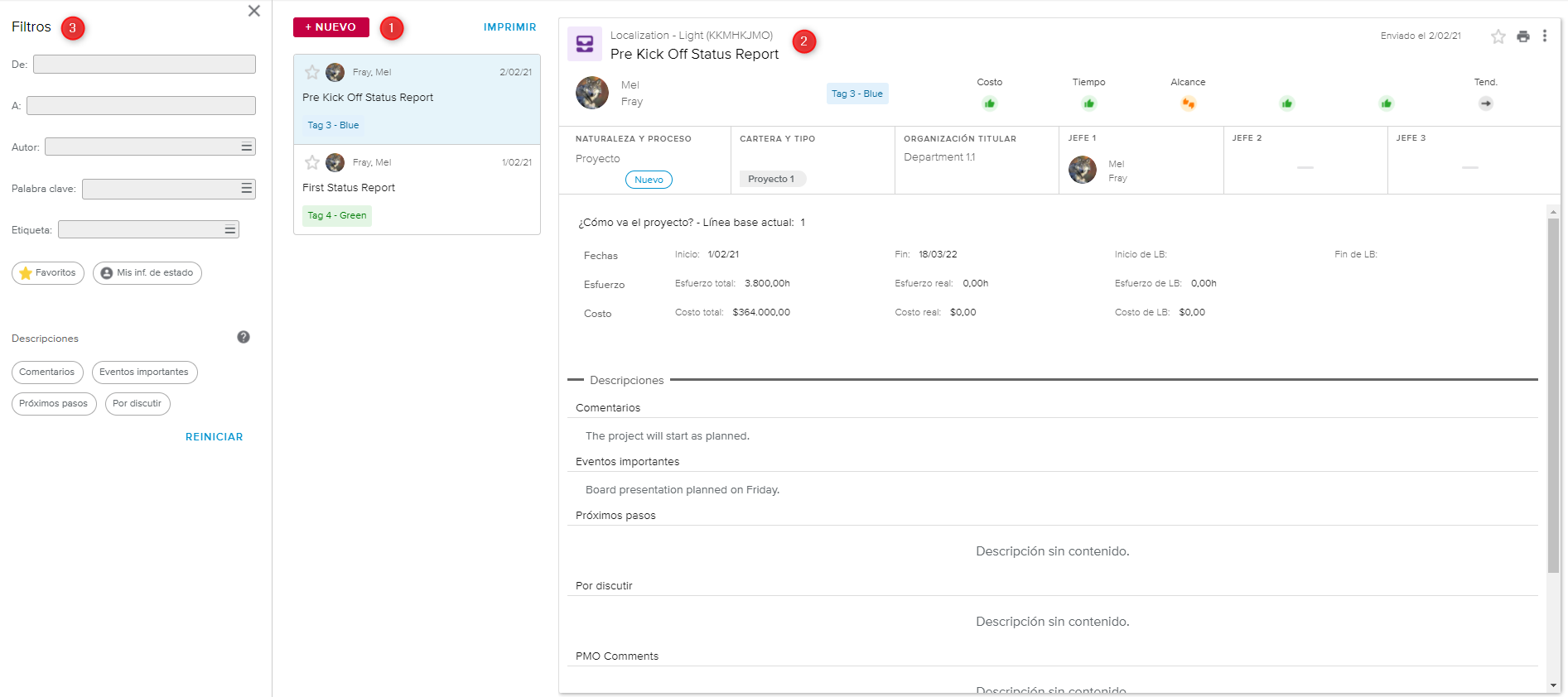Click the orange Alcance status indicator
This screenshot has width=1568, height=697.
click(x=1188, y=103)
